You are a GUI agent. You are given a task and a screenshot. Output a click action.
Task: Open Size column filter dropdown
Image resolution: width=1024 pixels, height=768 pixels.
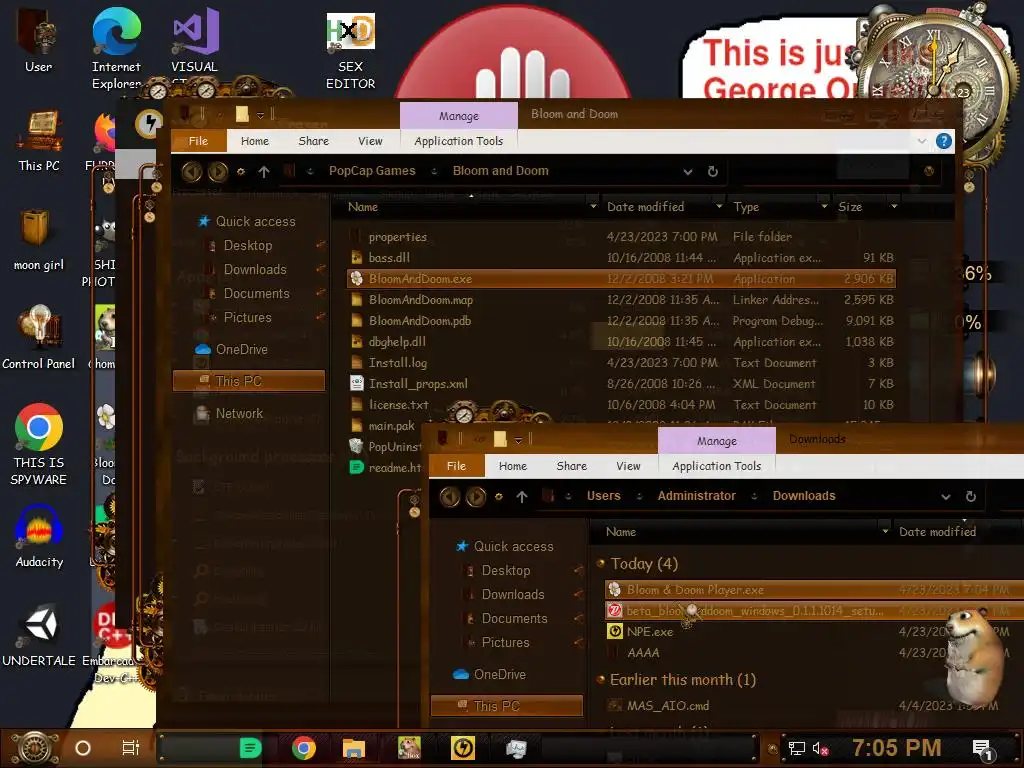[894, 206]
